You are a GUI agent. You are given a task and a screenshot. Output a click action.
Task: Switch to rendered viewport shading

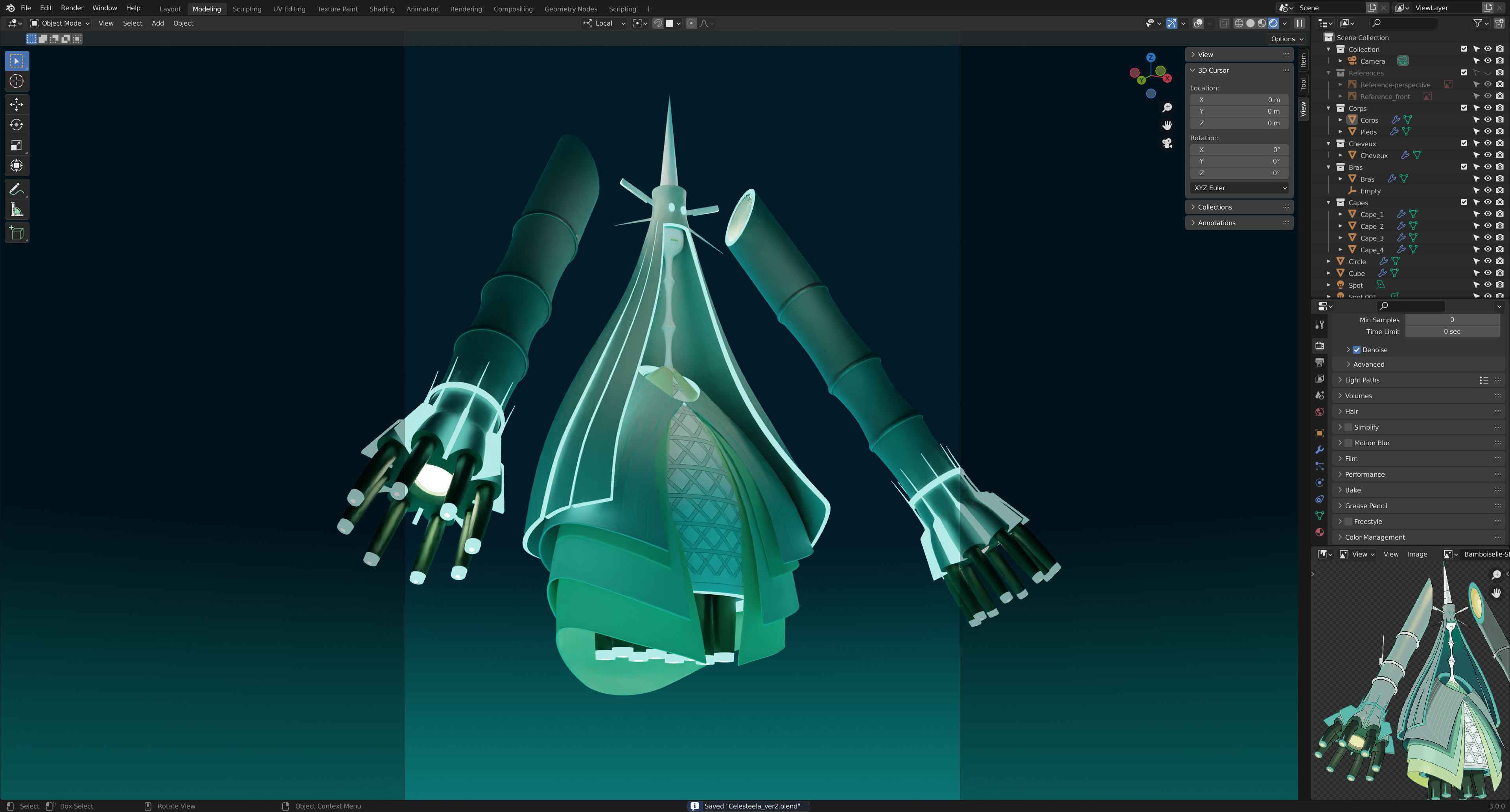[1273, 24]
